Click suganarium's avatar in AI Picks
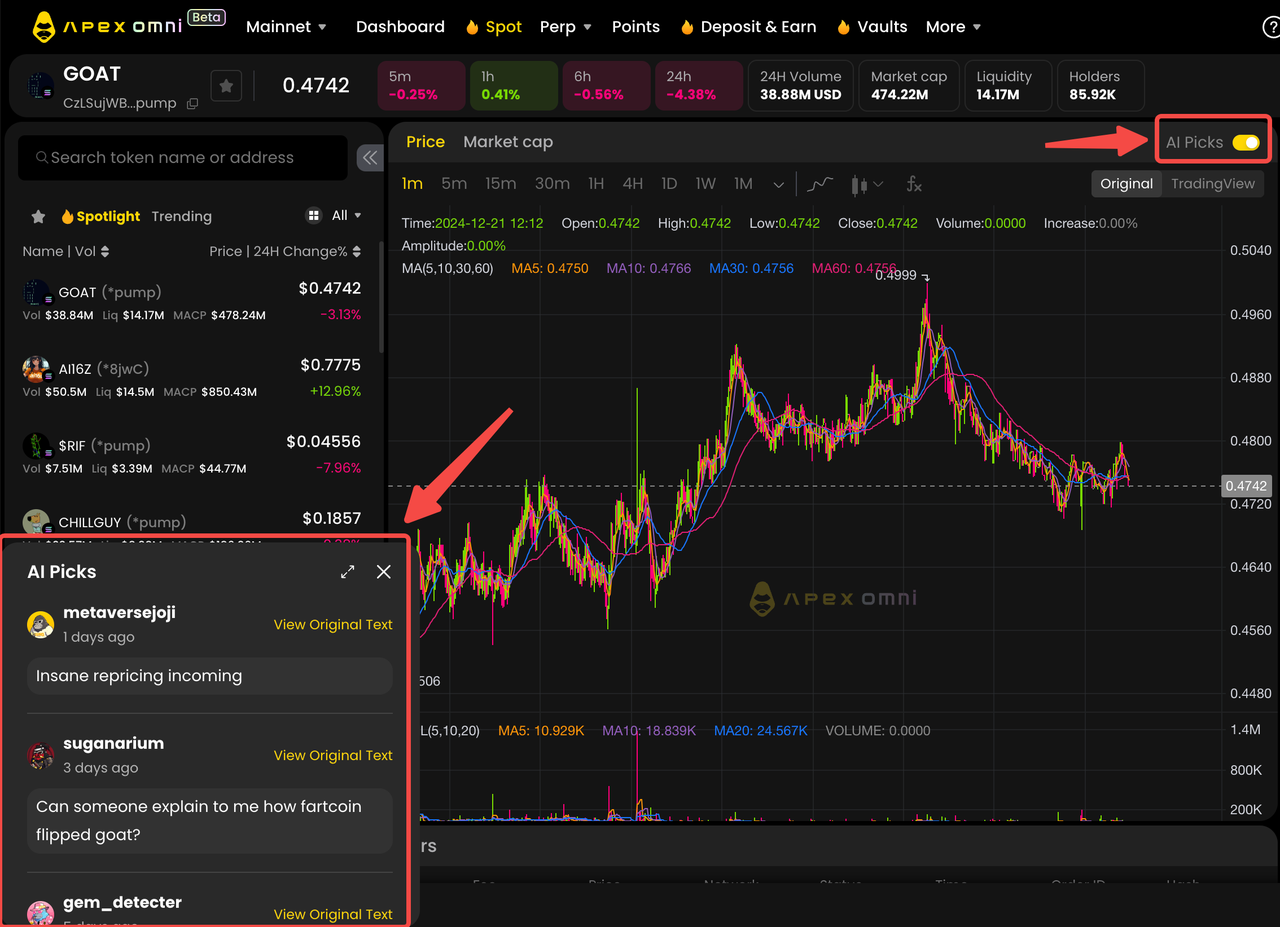Screen dimensions: 1280x927 (x=40, y=755)
